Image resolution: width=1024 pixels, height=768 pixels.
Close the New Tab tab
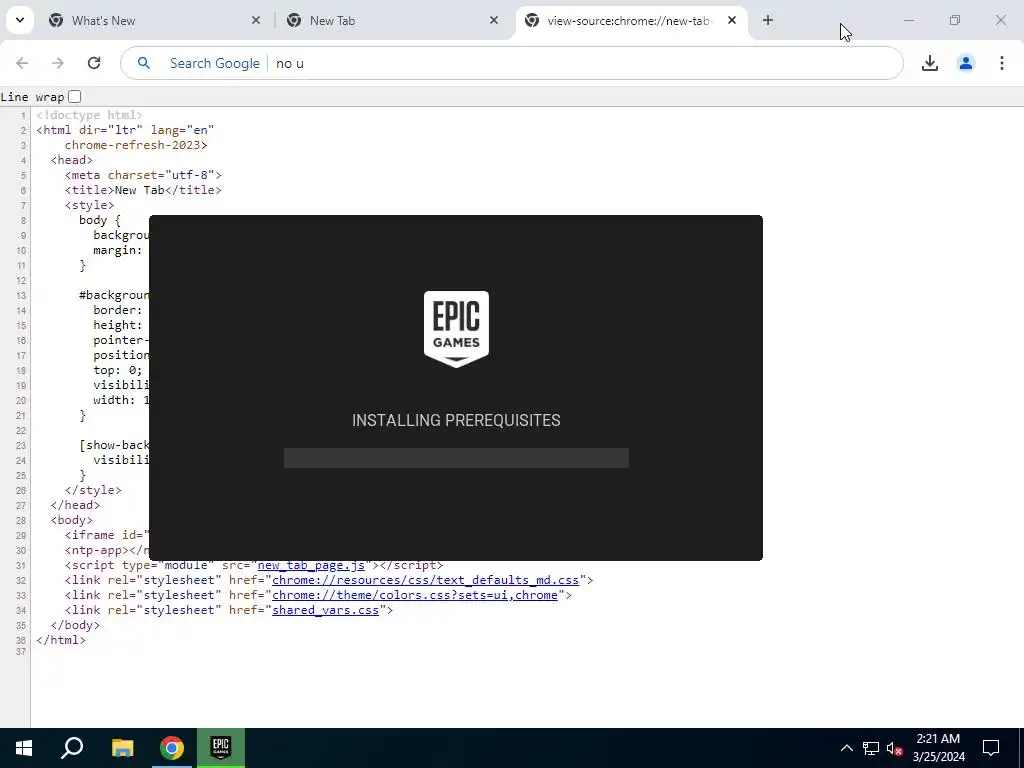pyautogui.click(x=494, y=20)
